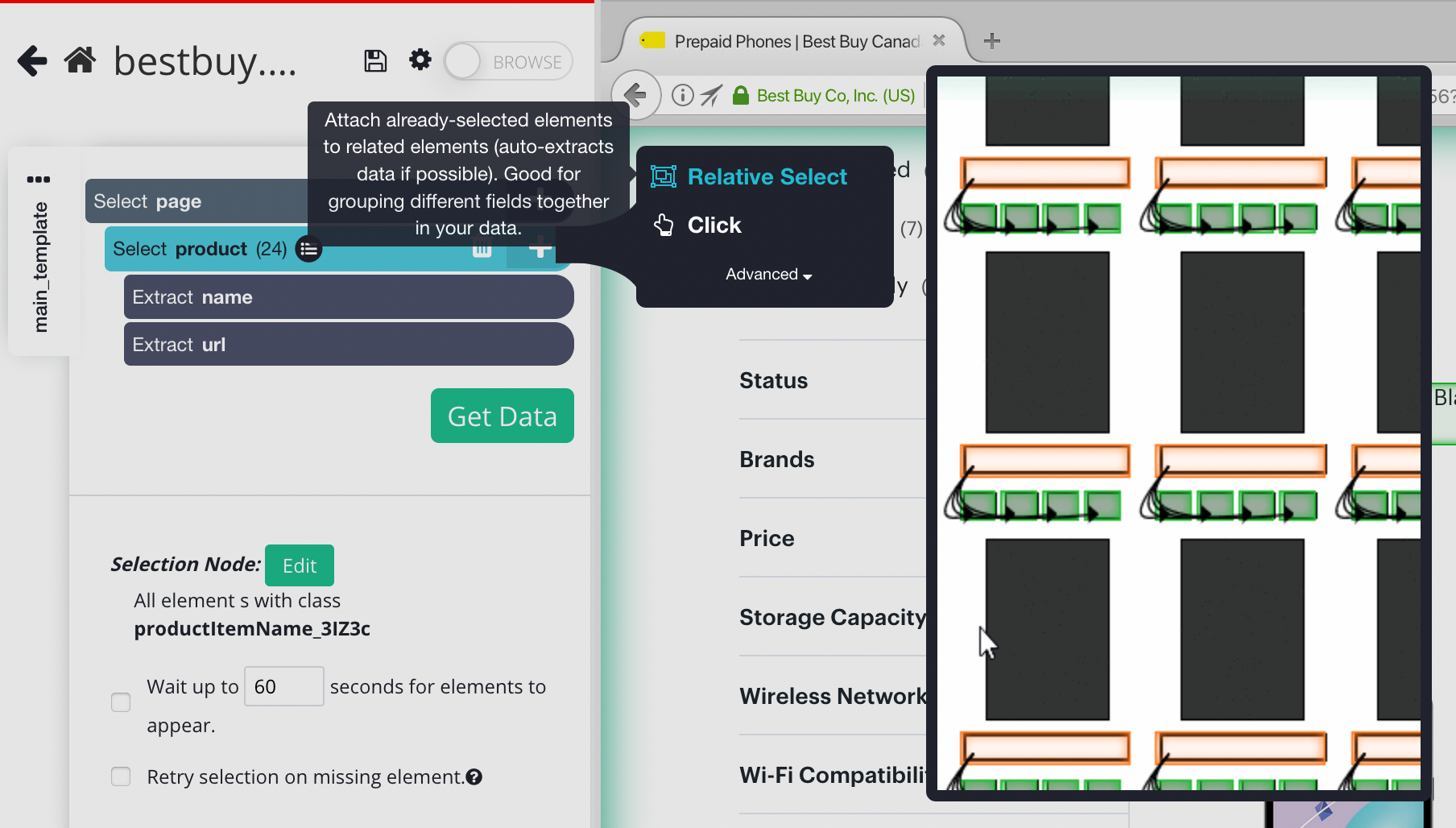Click the list icon next to product (24)
Screen dimensions: 1456x828
tap(308, 249)
